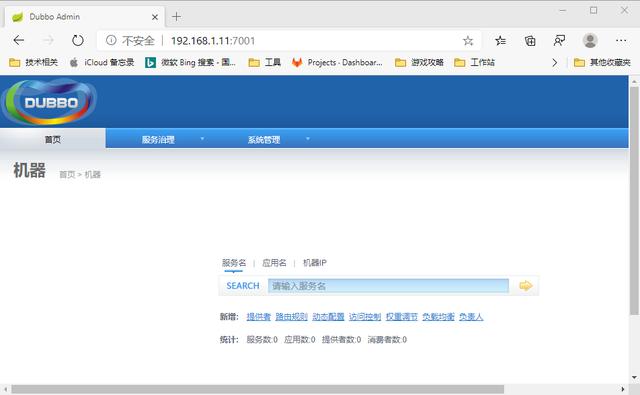The image size is (640, 395).
Task: Switch search to 应用名 tab
Action: point(274,263)
